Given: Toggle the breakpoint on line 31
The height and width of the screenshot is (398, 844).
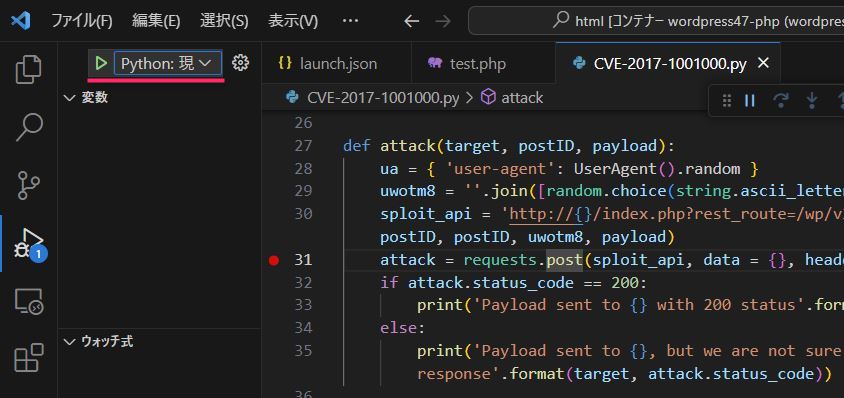Looking at the screenshot, I should tap(275, 260).
